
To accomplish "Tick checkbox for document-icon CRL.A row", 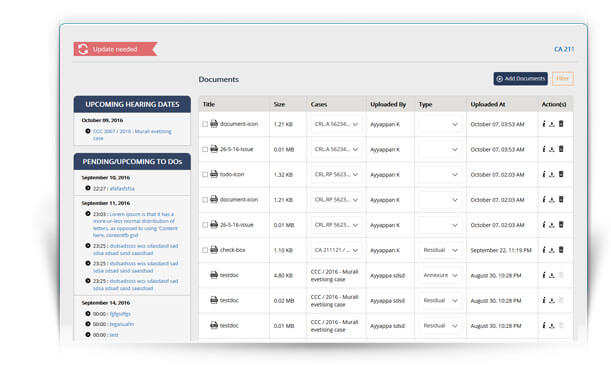I will (x=205, y=124).
